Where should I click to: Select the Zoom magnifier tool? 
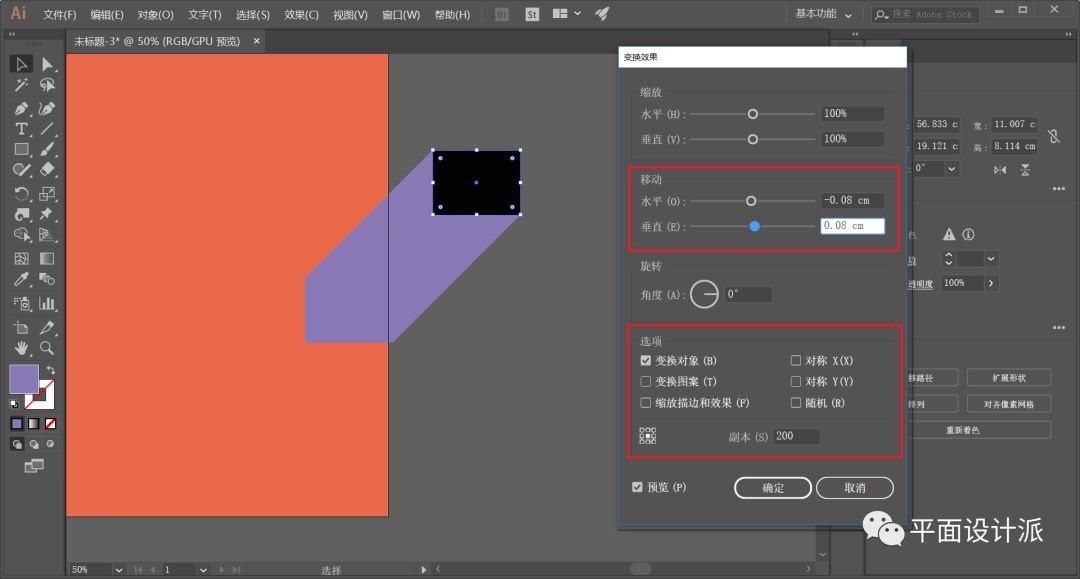47,348
